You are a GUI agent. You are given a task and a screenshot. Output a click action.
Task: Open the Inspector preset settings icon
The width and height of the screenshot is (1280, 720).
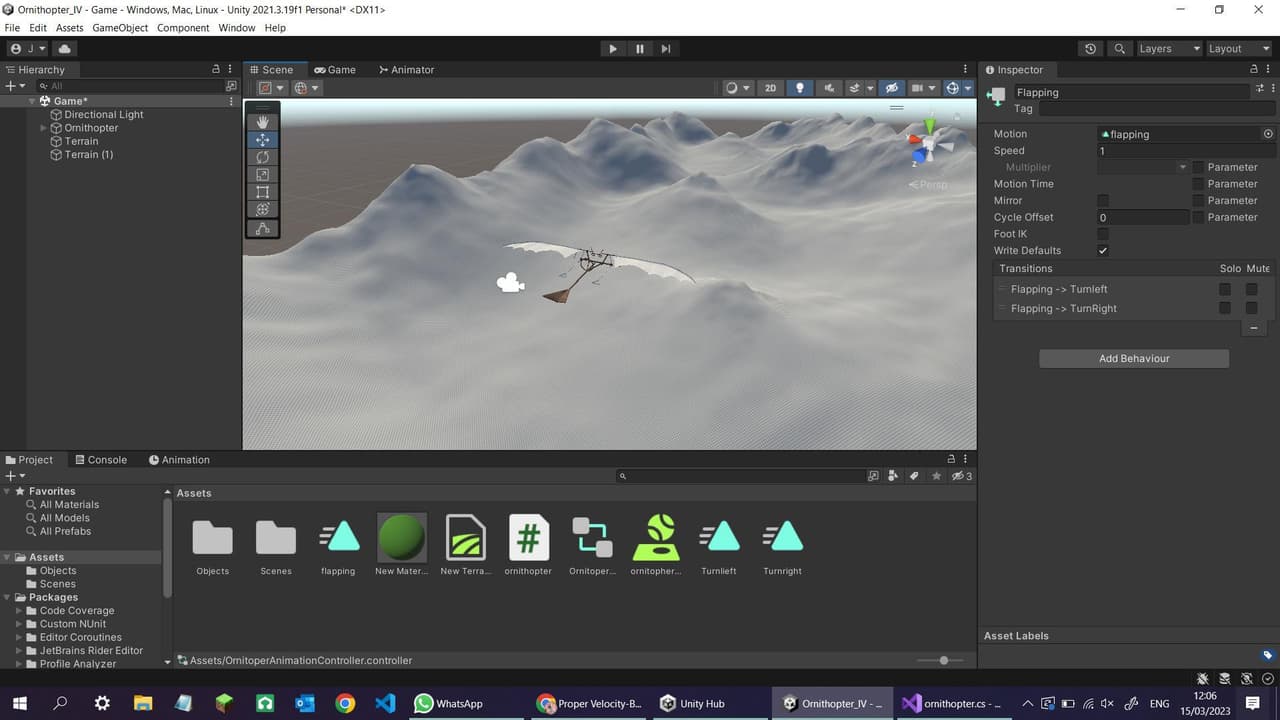(1260, 89)
